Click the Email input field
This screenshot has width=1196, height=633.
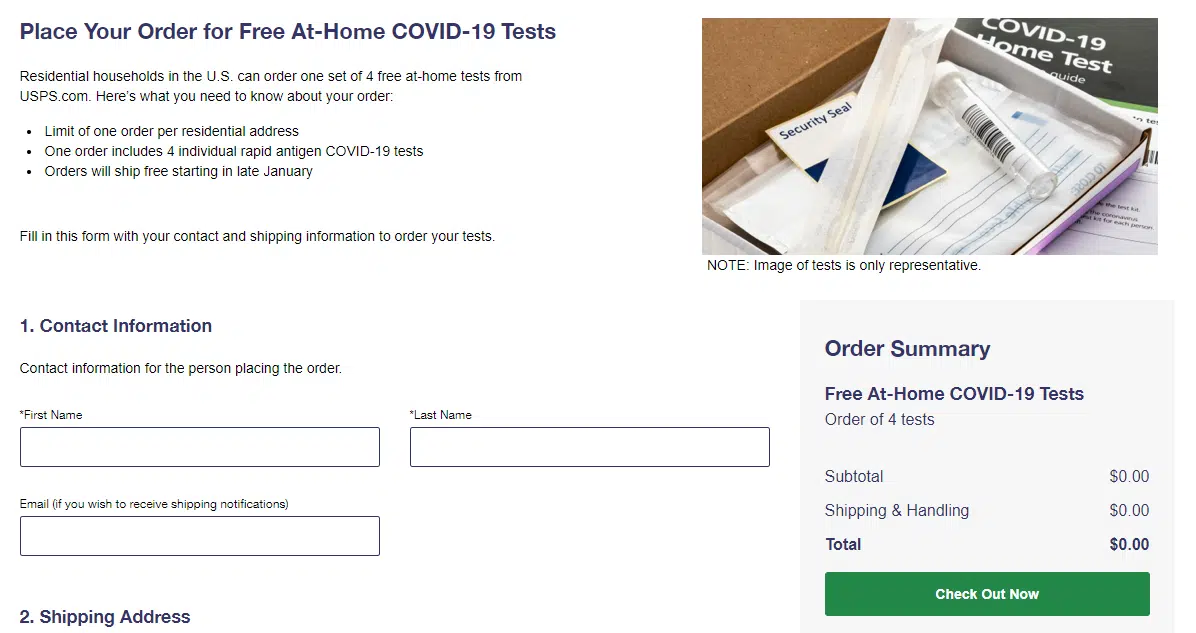[x=199, y=536]
